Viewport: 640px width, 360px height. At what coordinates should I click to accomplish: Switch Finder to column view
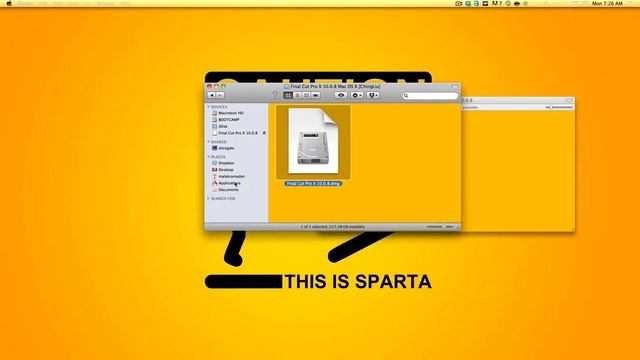point(306,95)
